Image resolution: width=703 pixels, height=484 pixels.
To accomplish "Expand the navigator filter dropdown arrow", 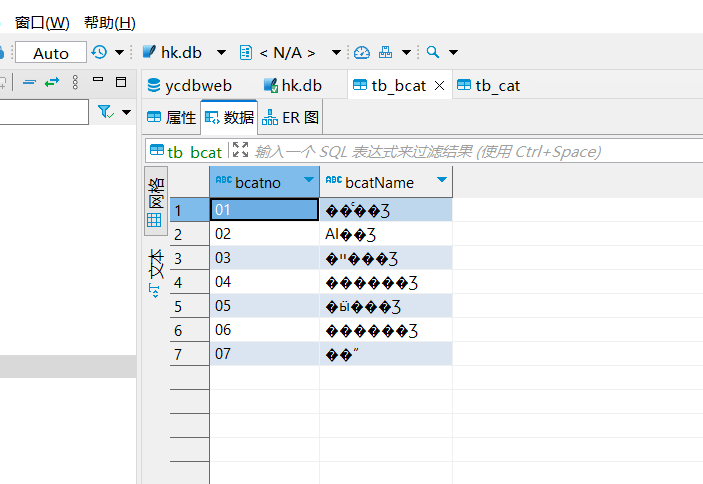I will (126, 112).
